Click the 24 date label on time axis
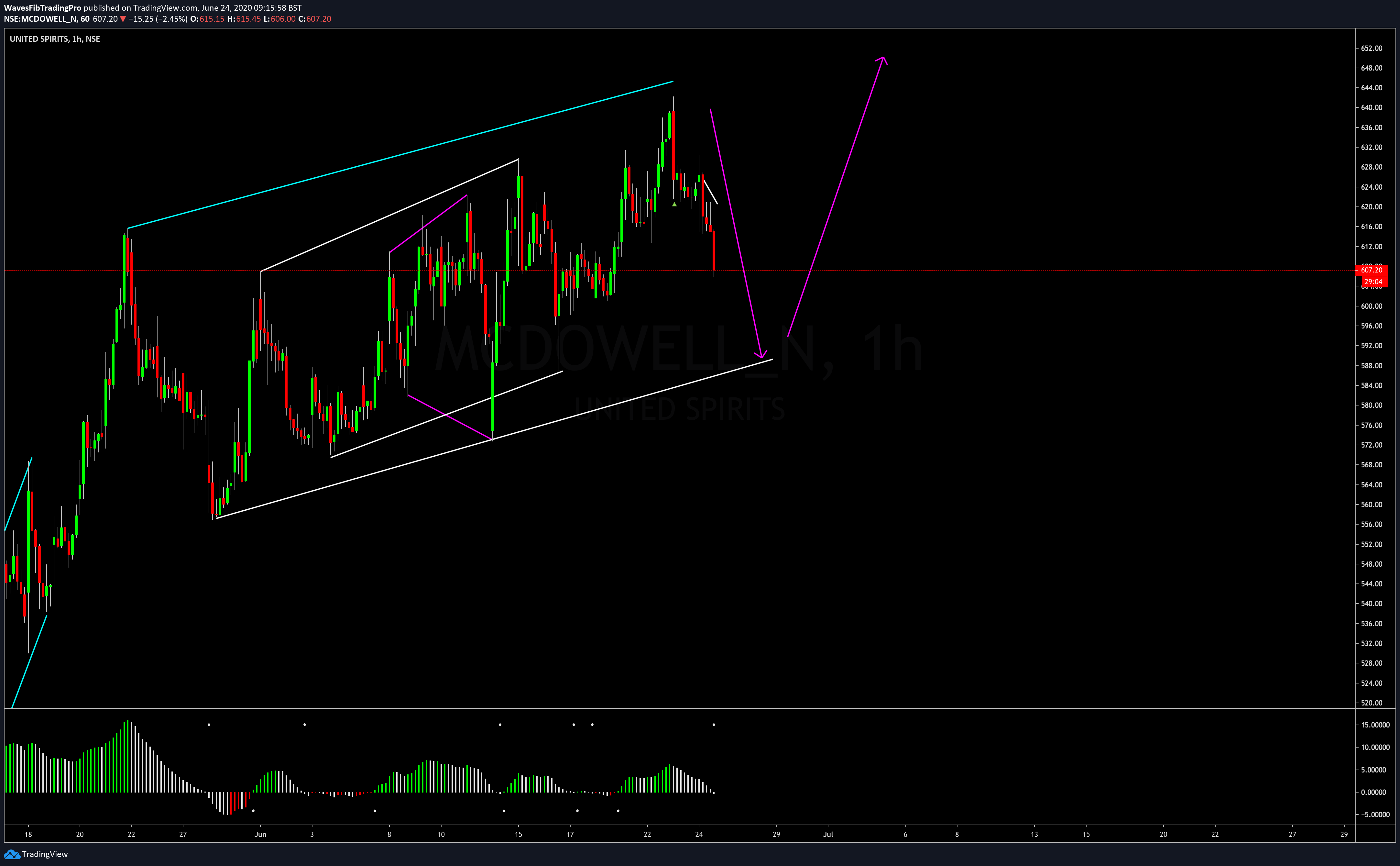1400x866 pixels. [x=699, y=835]
